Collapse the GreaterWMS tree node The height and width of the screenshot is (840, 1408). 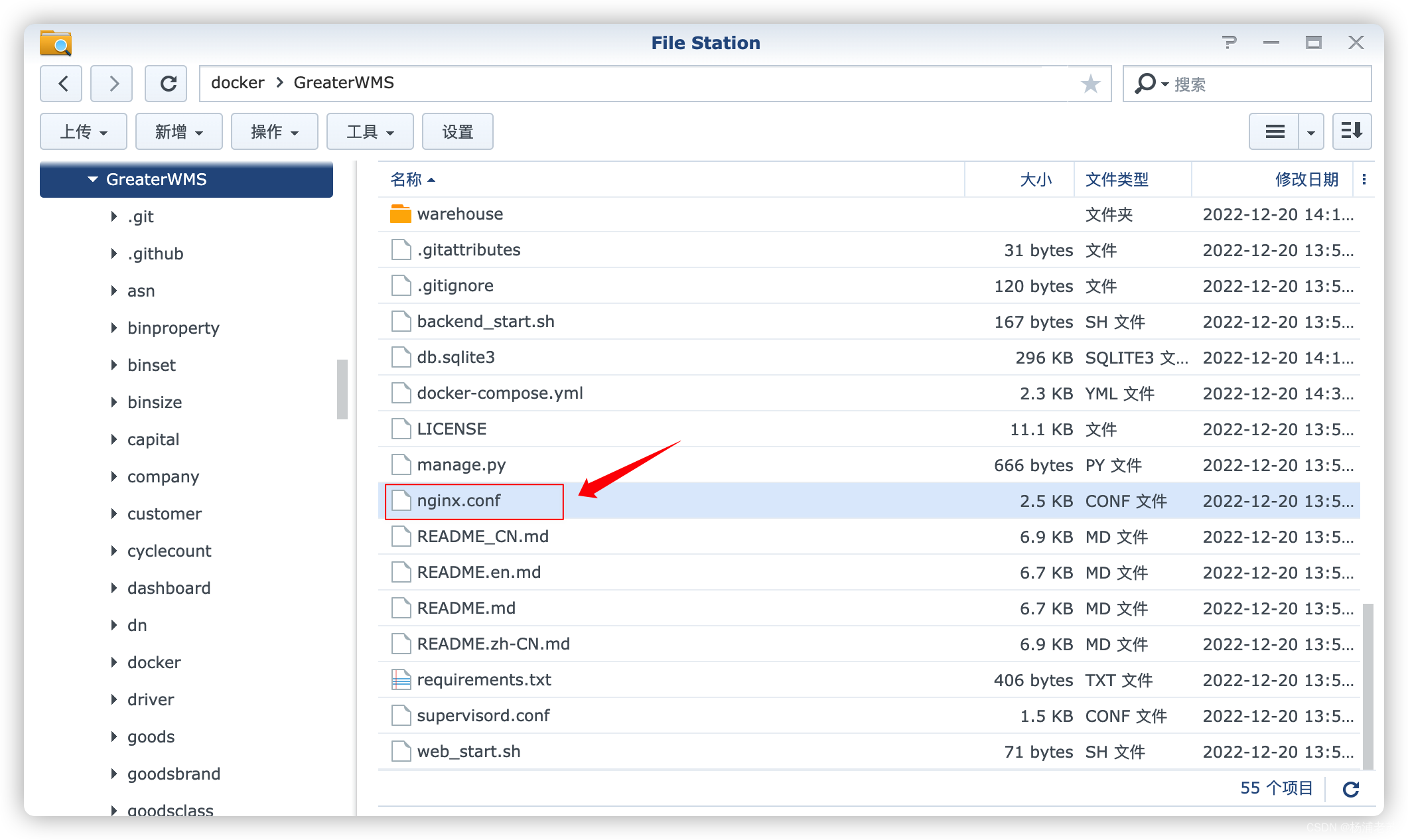point(93,179)
